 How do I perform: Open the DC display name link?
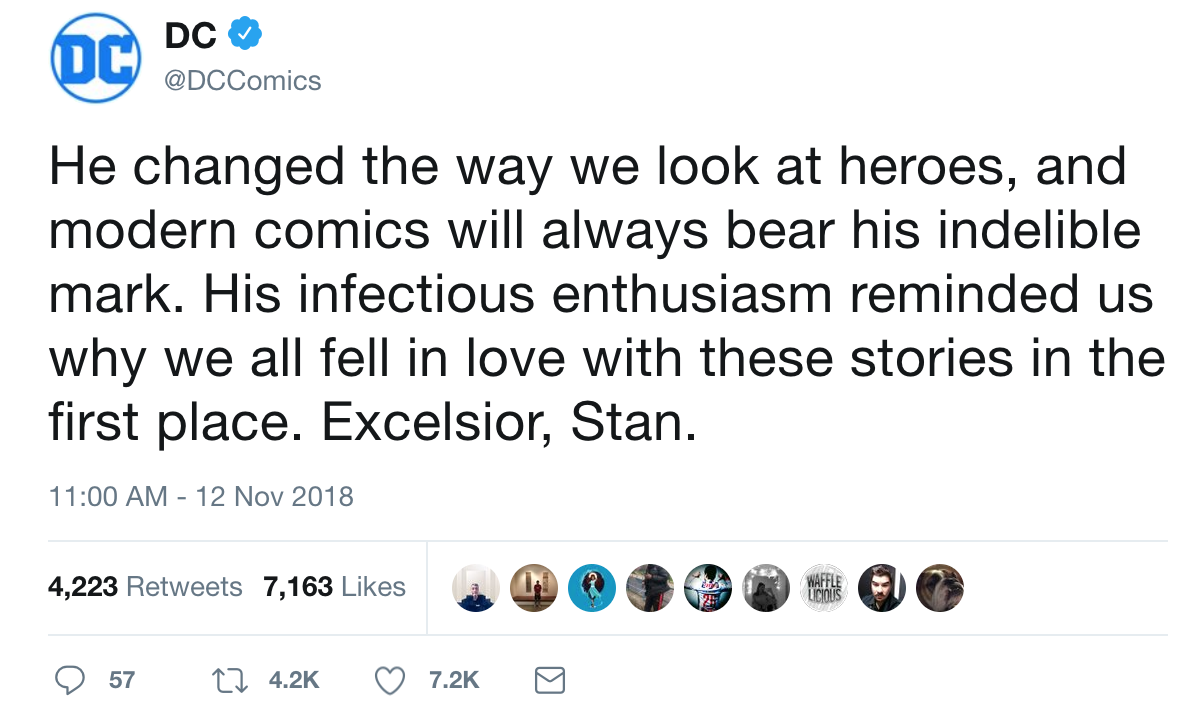pos(190,36)
